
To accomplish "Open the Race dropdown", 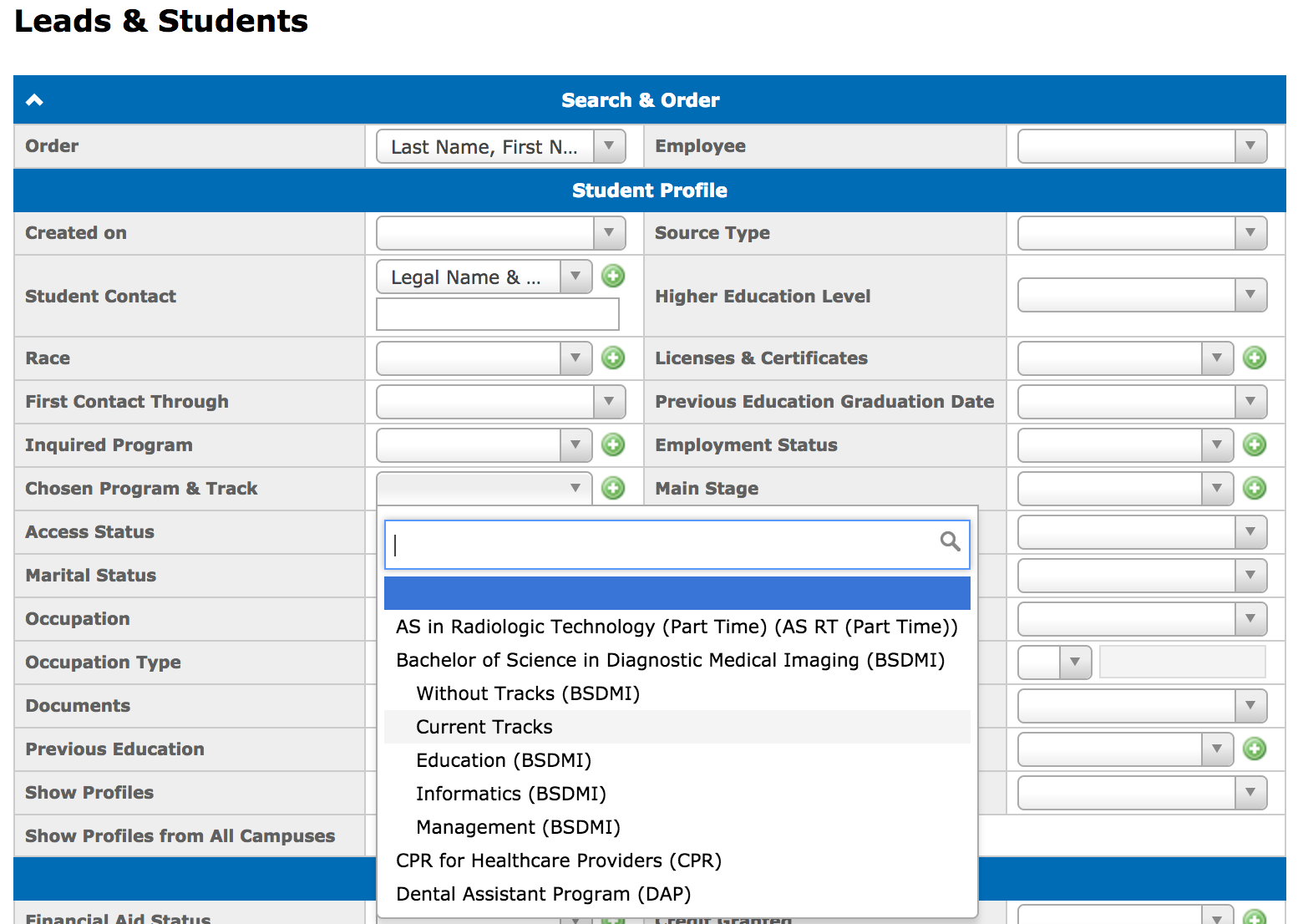I will (x=484, y=358).
